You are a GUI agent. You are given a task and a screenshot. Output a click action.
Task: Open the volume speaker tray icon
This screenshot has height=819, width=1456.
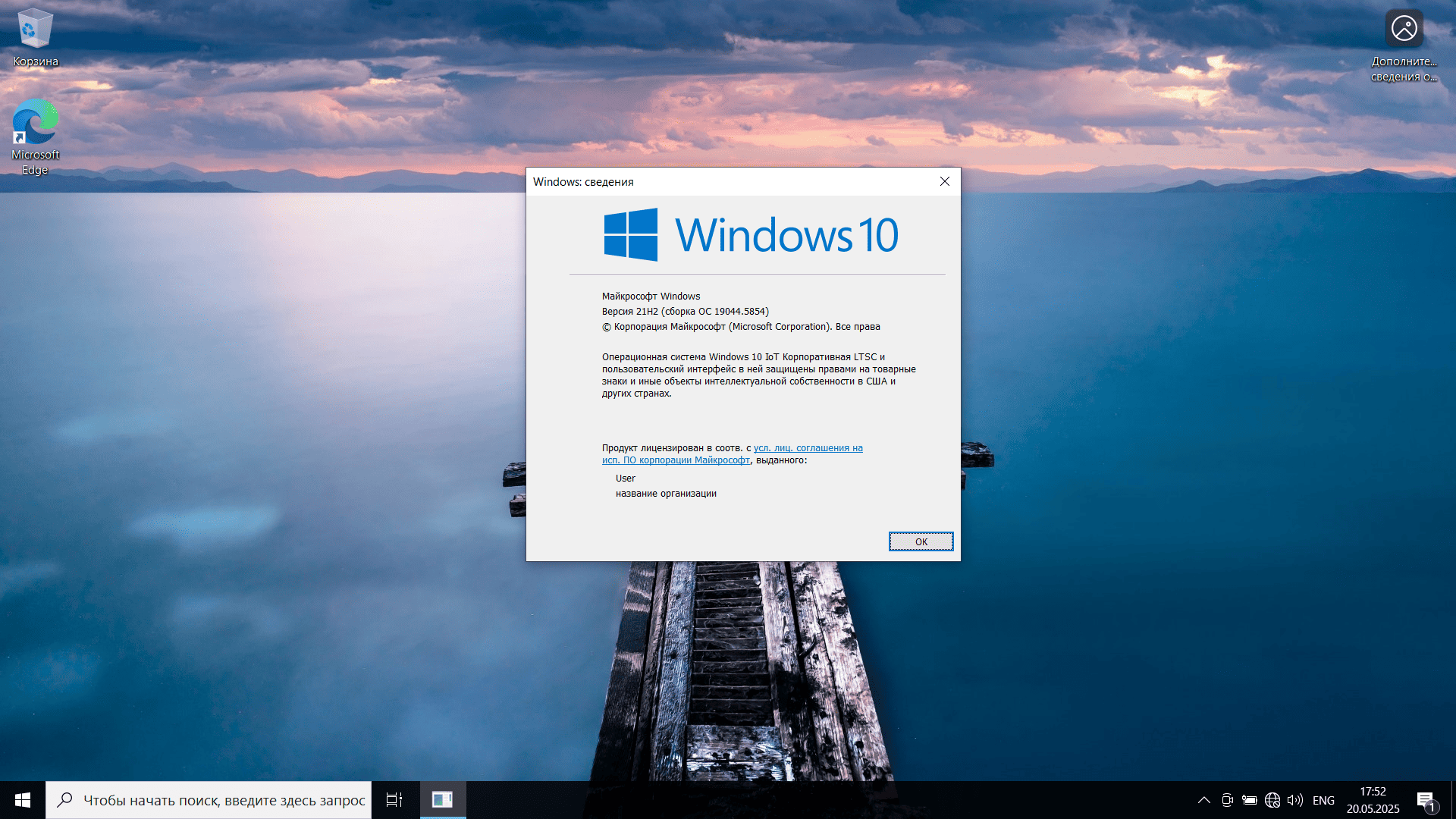point(1295,800)
